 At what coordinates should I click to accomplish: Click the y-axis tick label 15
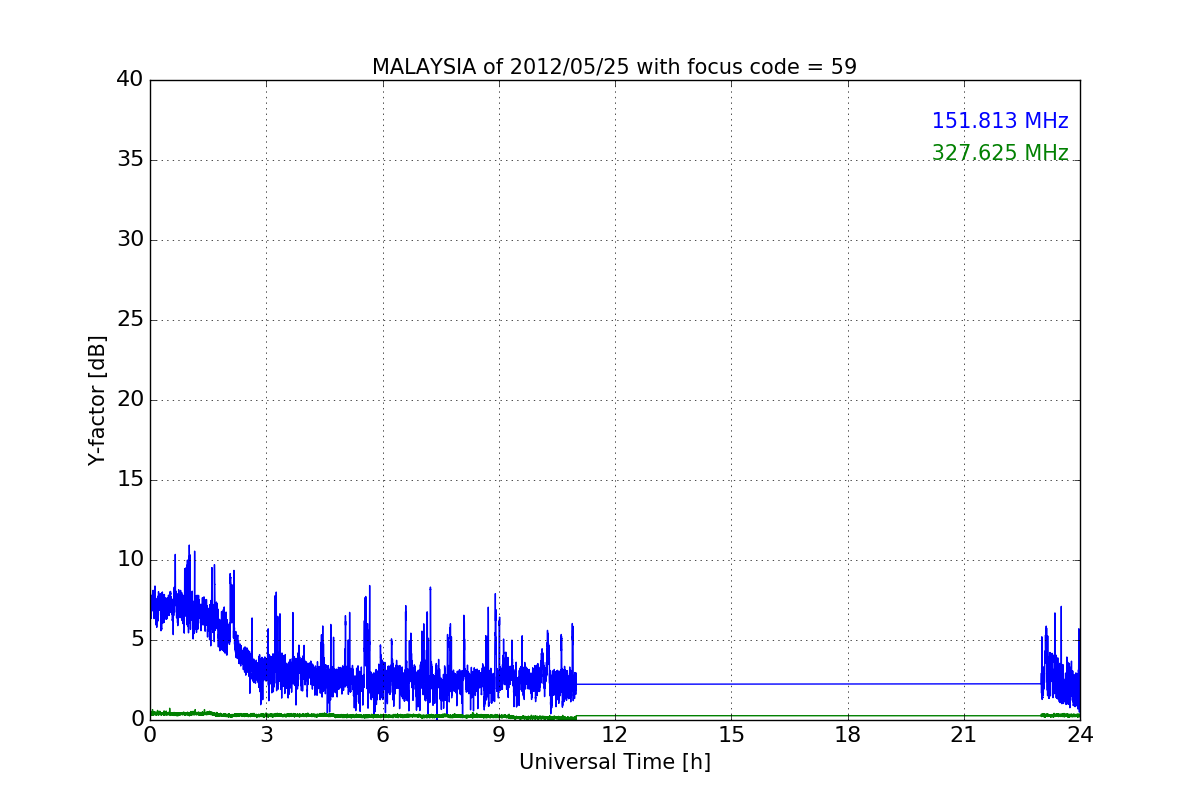click(129, 480)
